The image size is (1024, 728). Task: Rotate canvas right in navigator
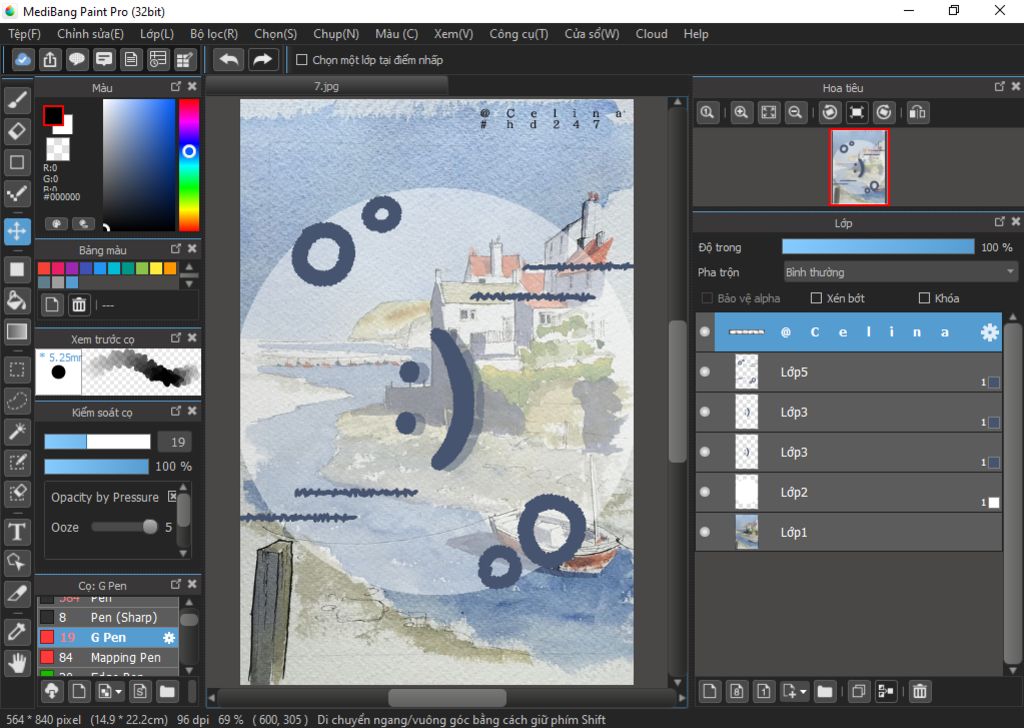point(884,112)
